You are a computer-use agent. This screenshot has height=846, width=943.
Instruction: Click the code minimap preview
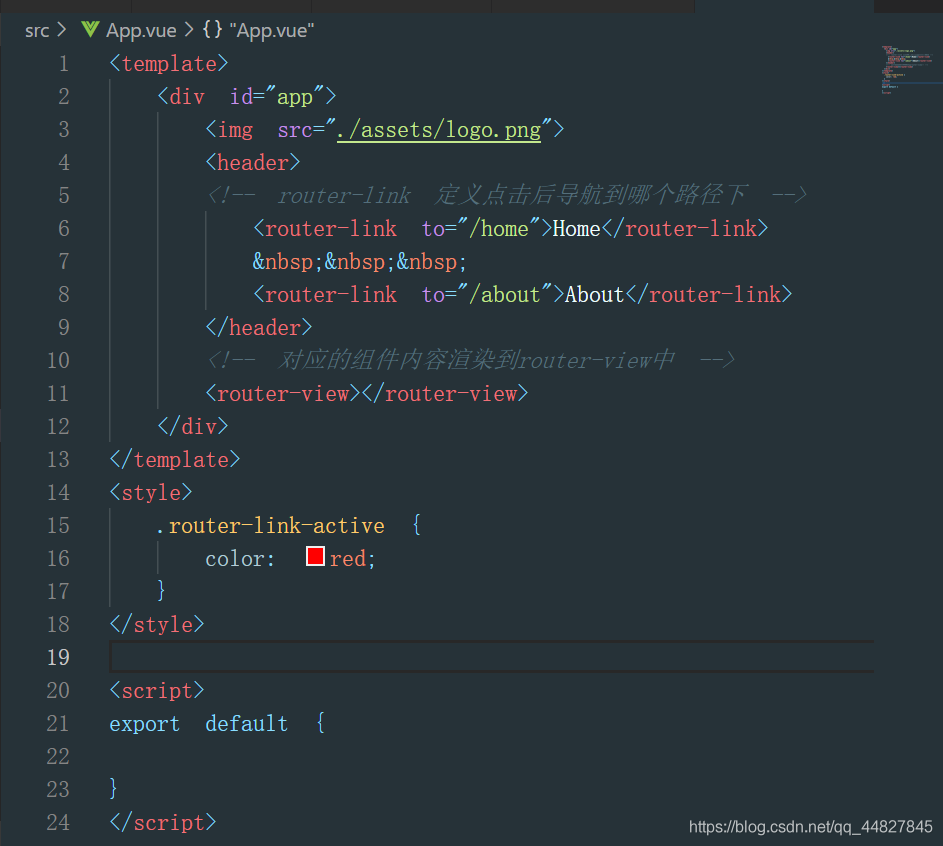(908, 69)
